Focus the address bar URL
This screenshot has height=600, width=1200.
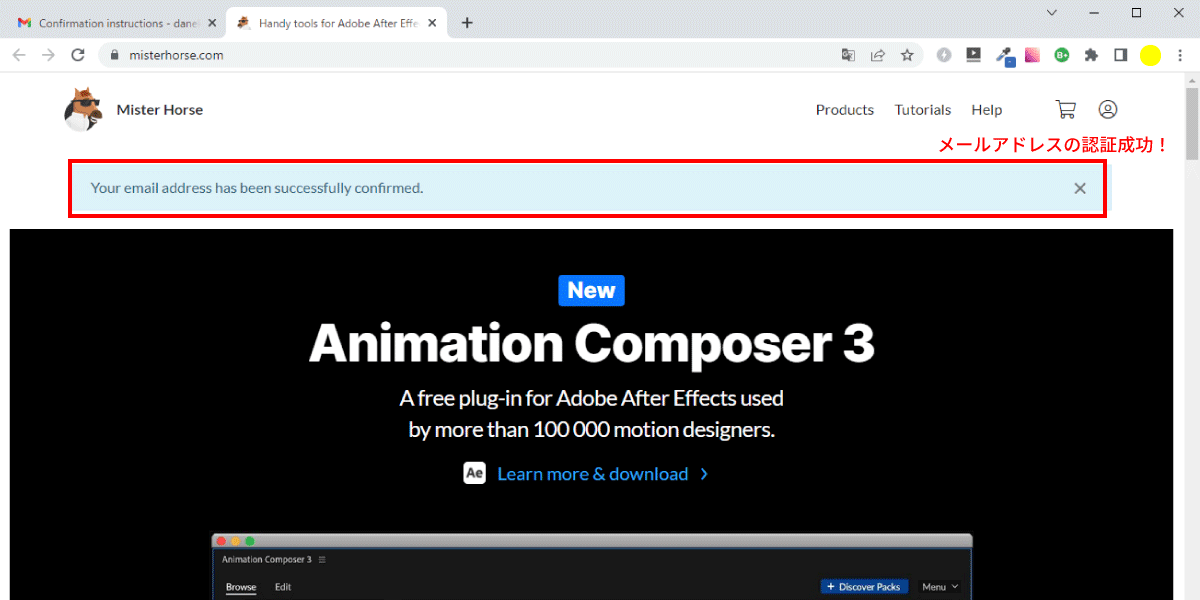(x=176, y=55)
